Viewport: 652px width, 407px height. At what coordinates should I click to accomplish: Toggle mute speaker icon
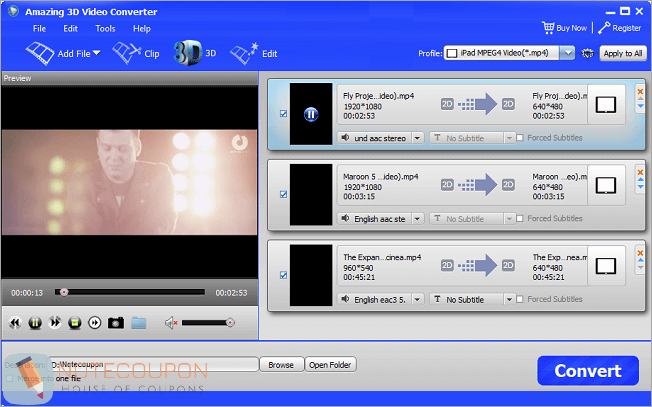(x=171, y=323)
